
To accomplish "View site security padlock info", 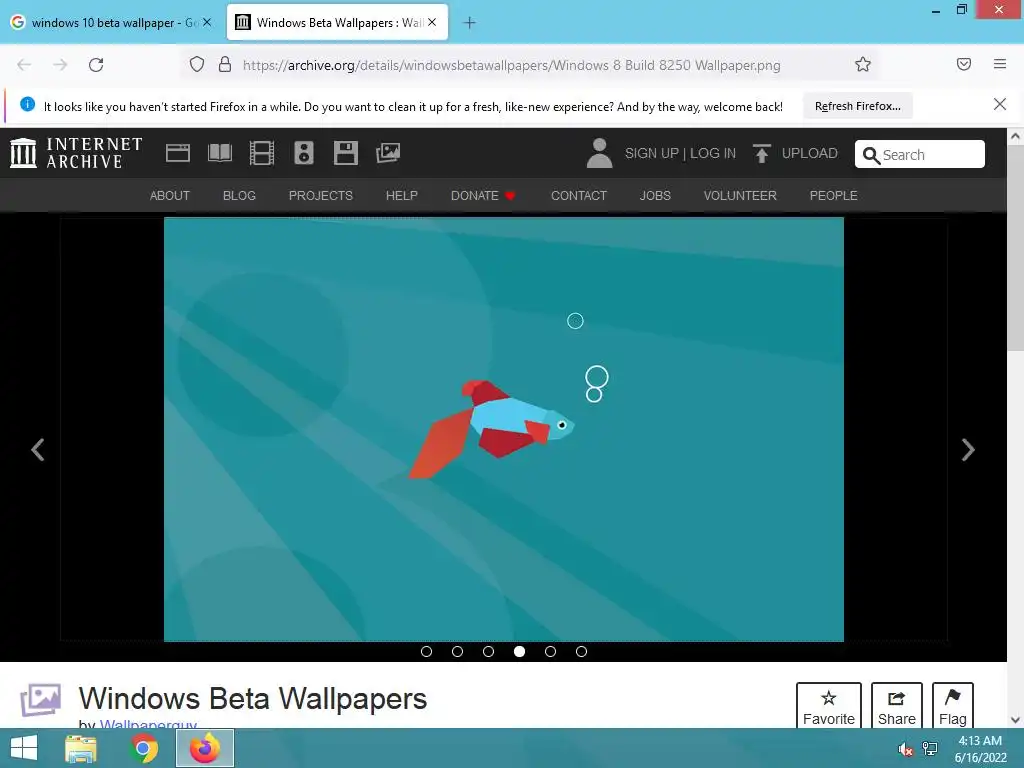I will pos(225,65).
